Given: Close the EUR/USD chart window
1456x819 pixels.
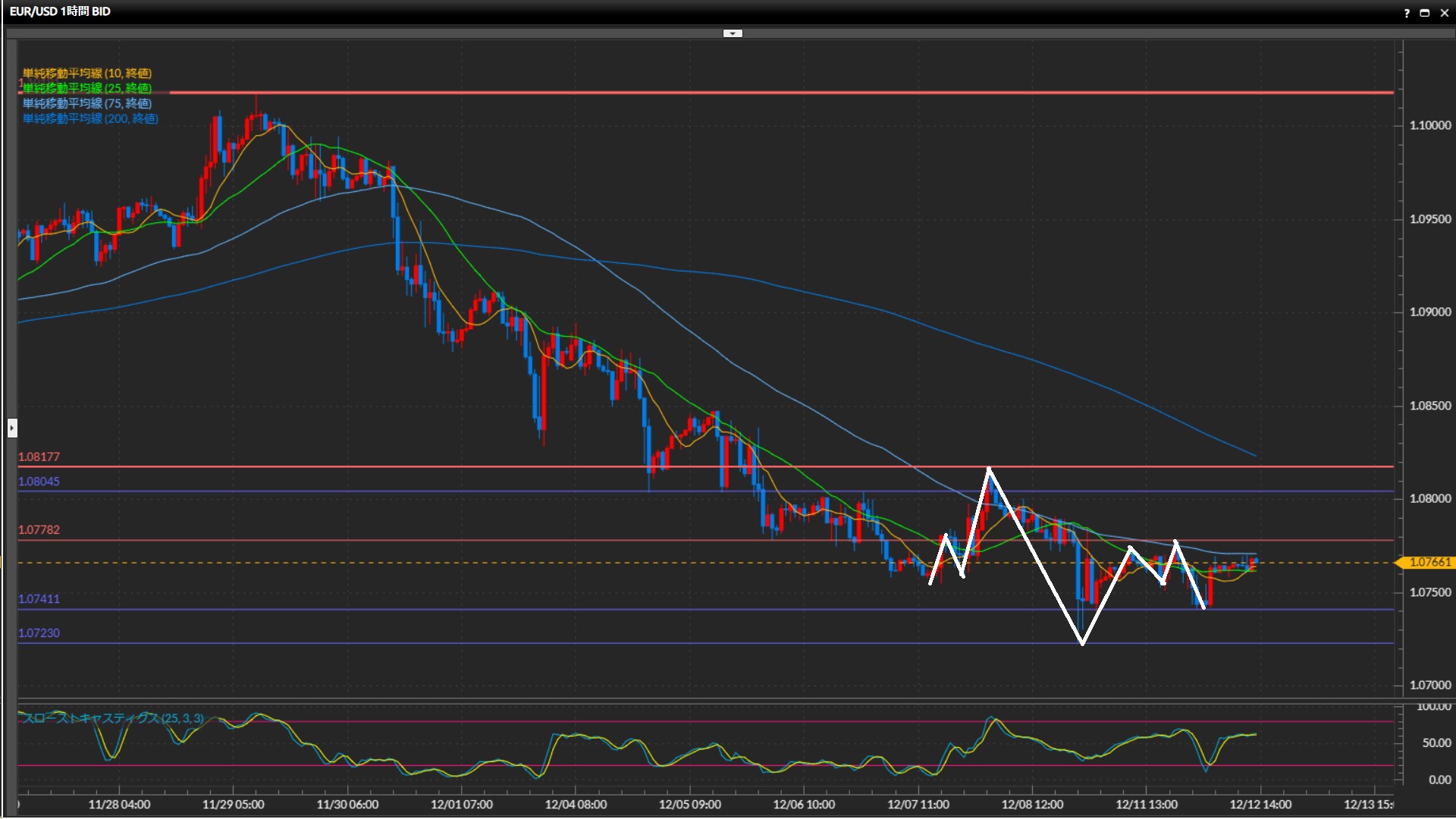Looking at the screenshot, I should click(x=1445, y=13).
